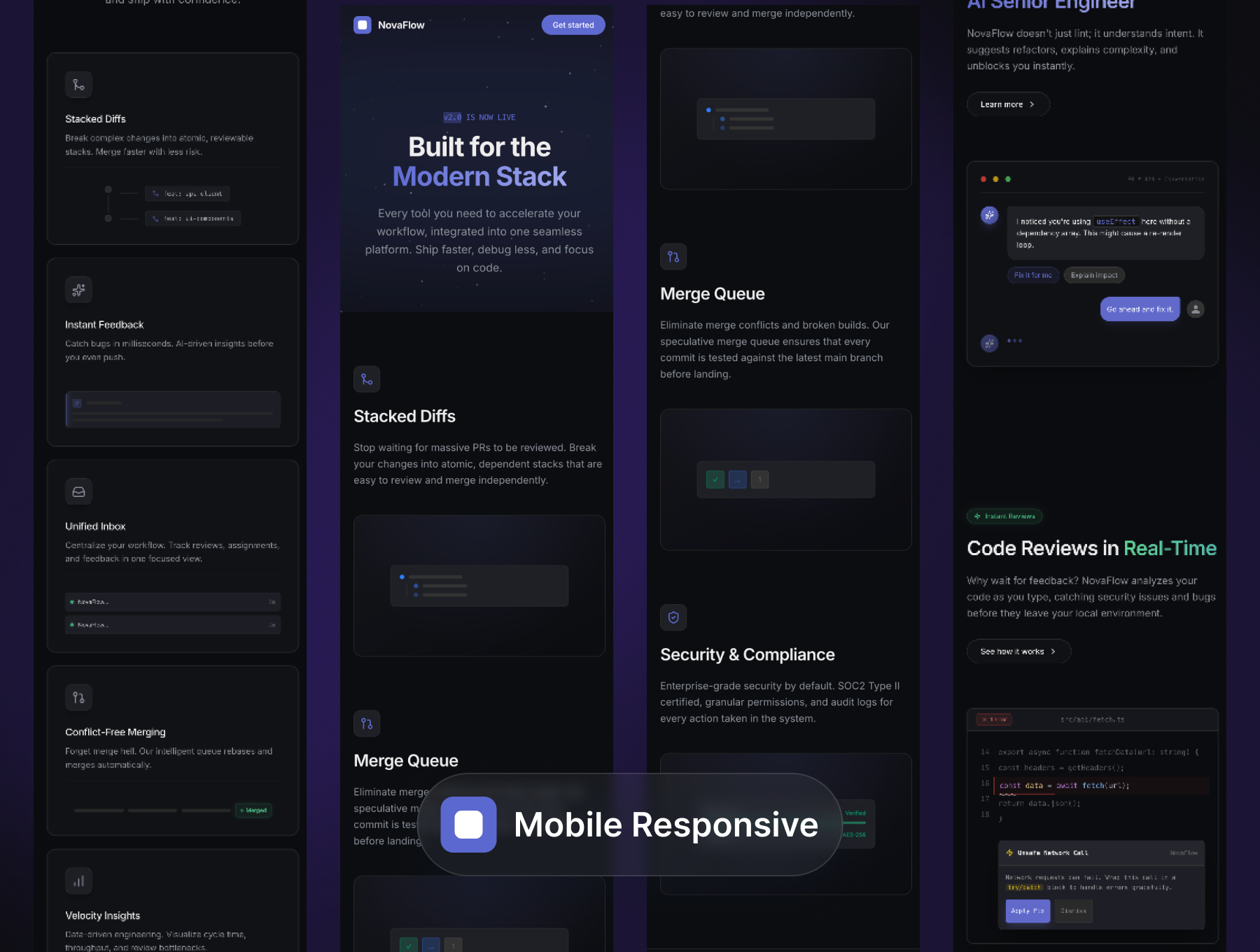Screen dimensions: 1260x952
Task: Select the Explain impact suggestion chip
Action: 1093,275
